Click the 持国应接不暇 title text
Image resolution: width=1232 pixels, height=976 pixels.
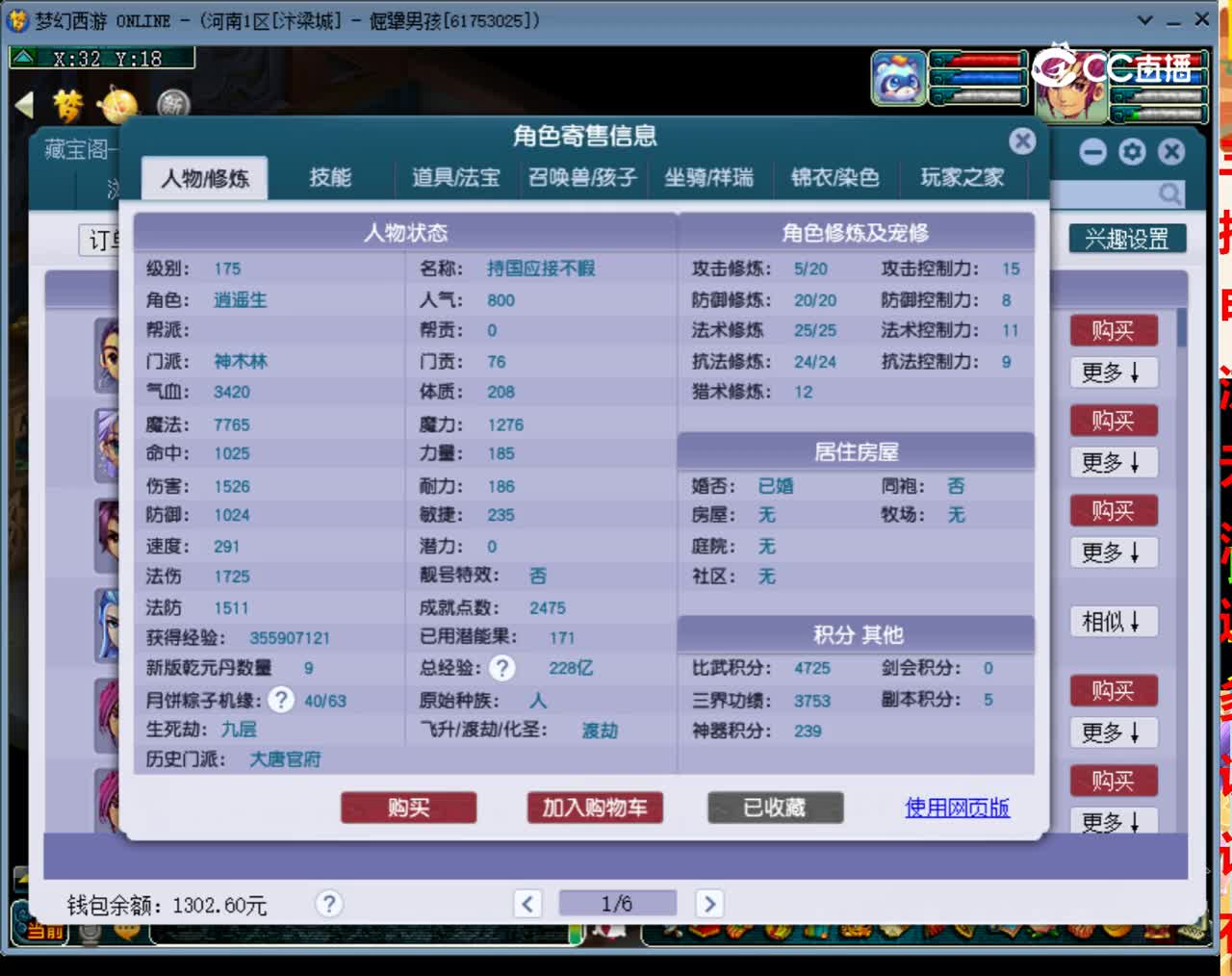[541, 269]
